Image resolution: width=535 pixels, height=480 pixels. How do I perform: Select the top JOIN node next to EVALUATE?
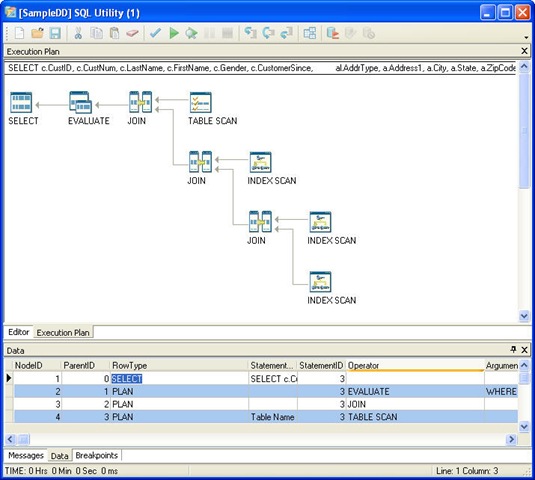[x=141, y=102]
